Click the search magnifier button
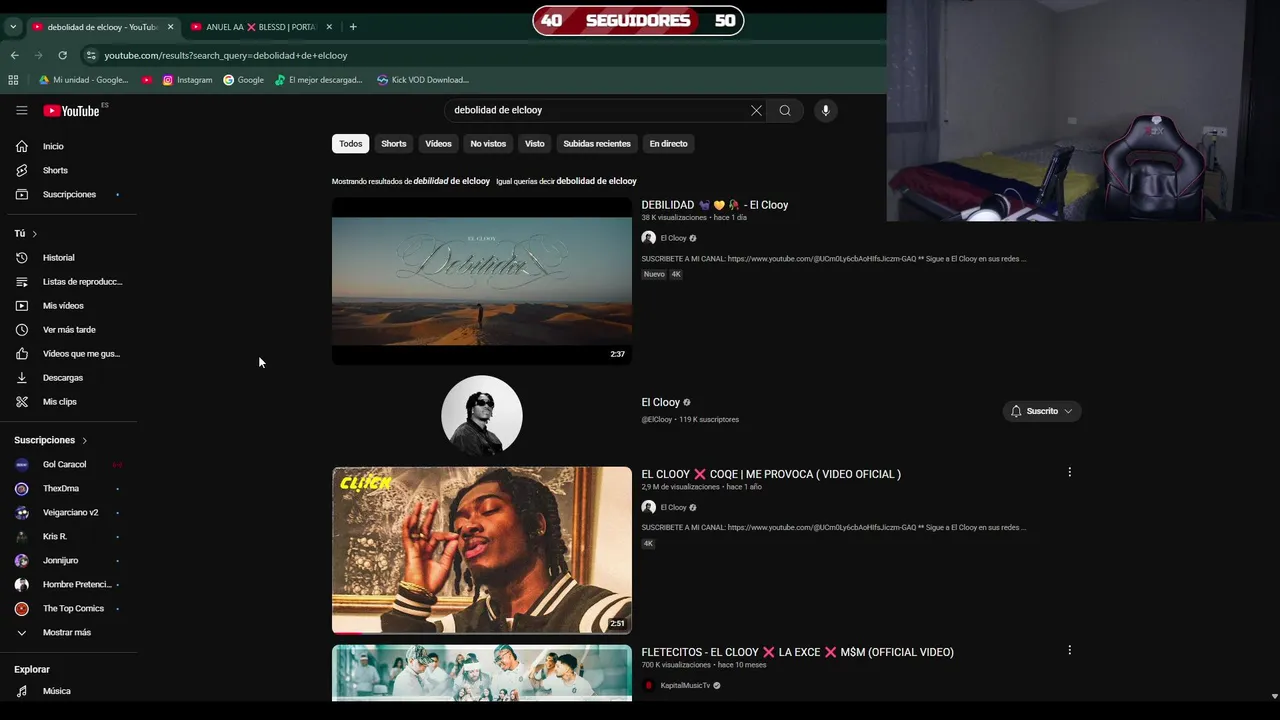The width and height of the screenshot is (1280, 720). point(785,110)
